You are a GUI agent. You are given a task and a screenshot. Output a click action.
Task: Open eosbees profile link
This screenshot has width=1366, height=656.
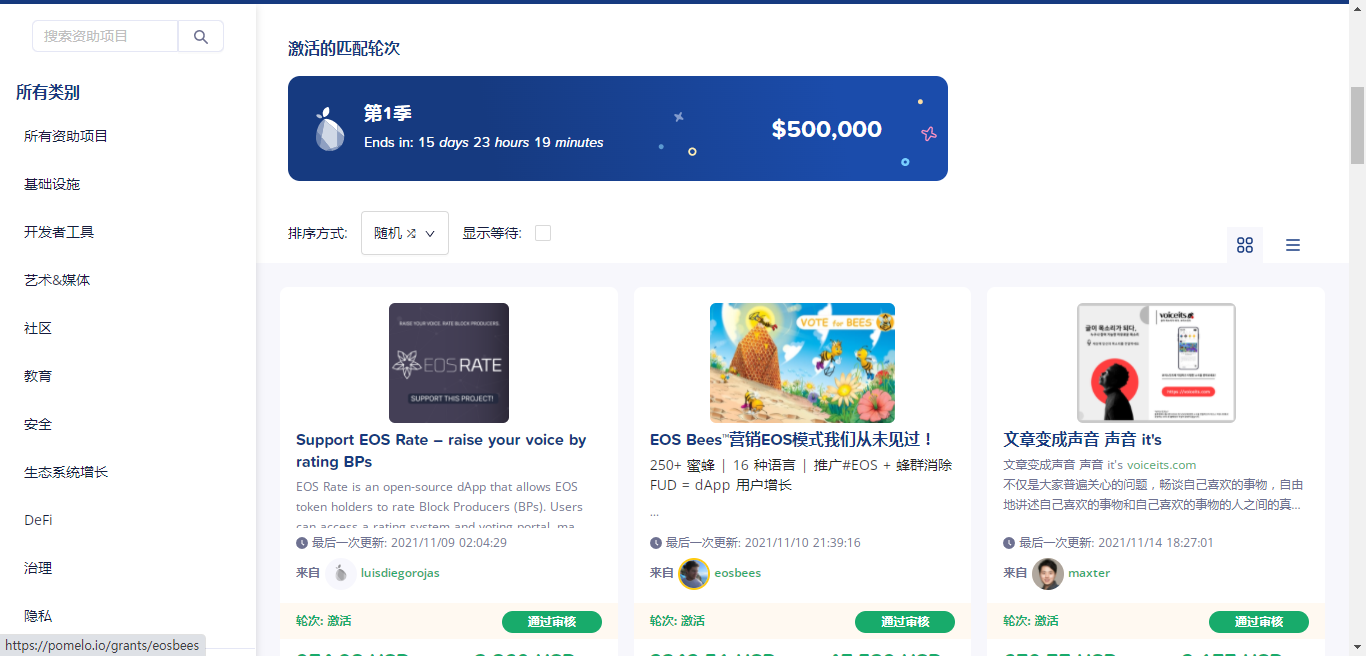(737, 573)
